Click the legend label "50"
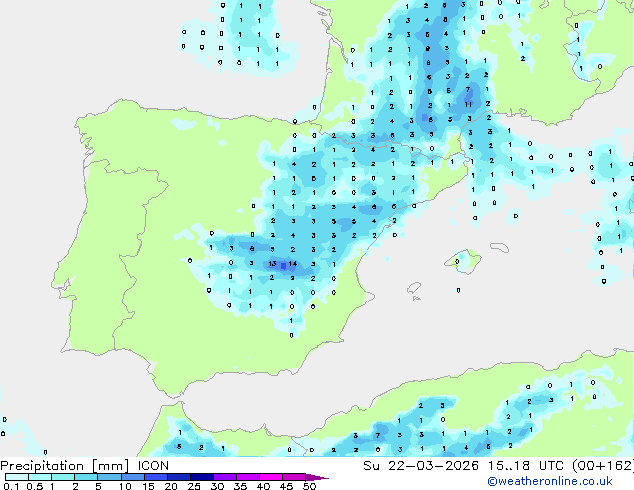 coord(309,486)
